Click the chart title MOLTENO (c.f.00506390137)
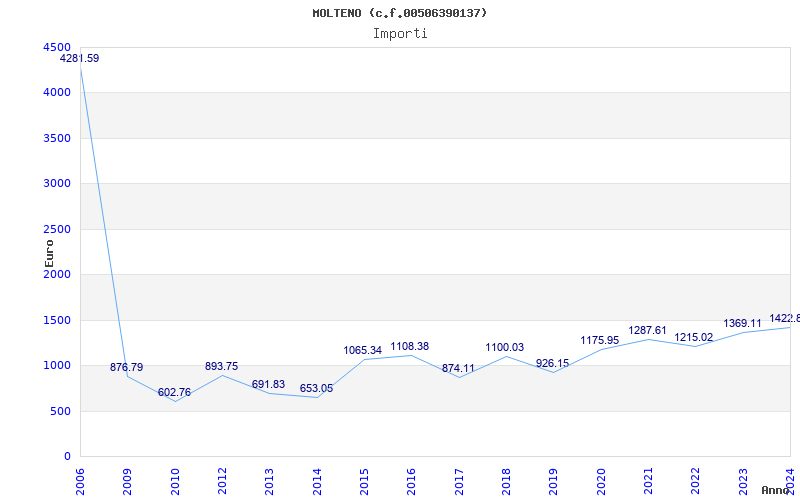Viewport: 800px width, 500px height. click(x=399, y=13)
